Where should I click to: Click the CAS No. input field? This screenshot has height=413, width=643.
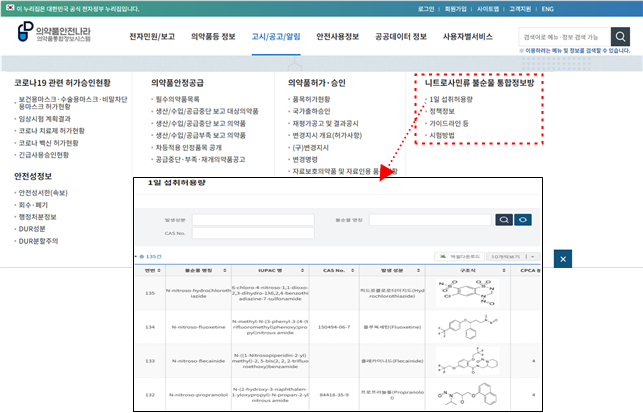coord(253,233)
